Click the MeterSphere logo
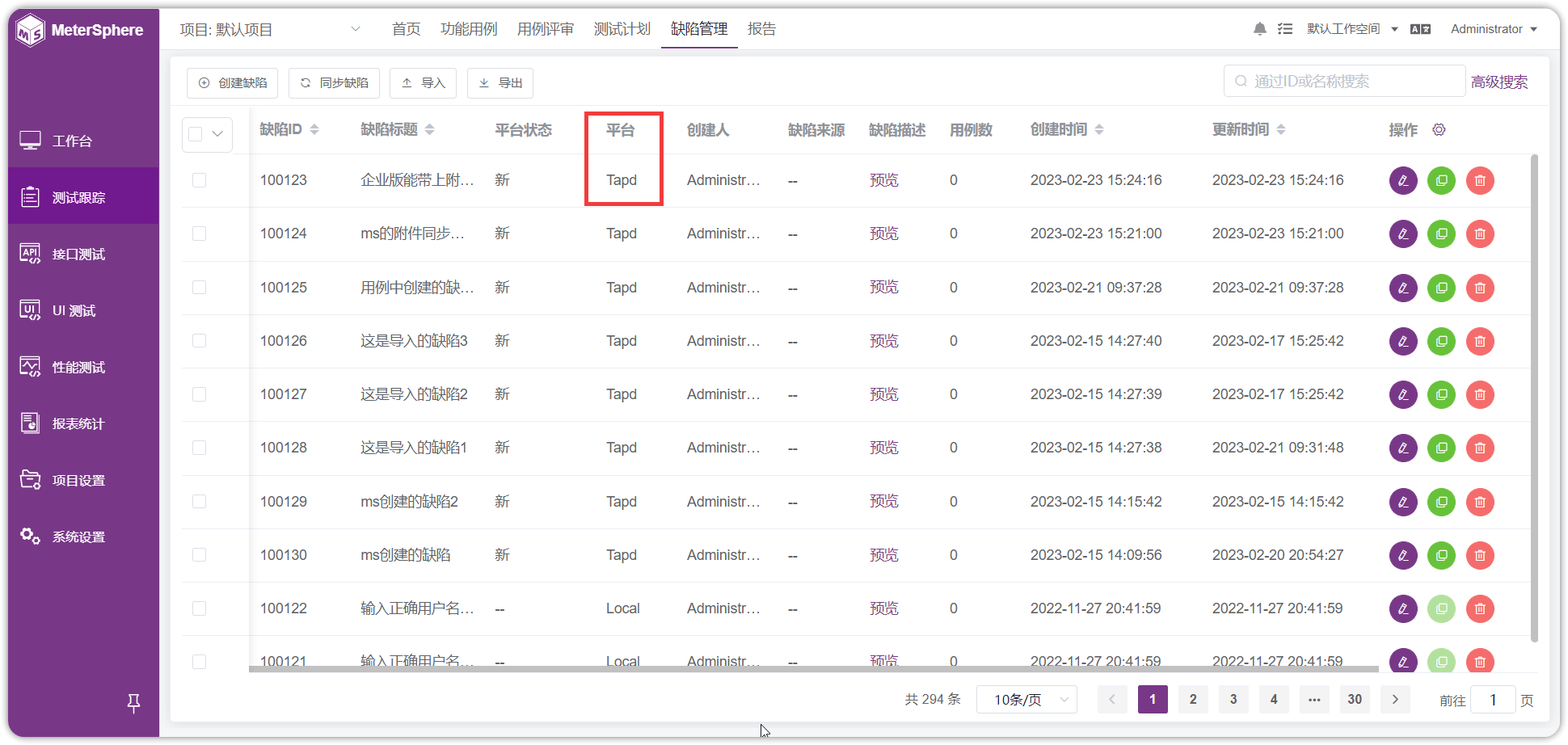 point(80,31)
